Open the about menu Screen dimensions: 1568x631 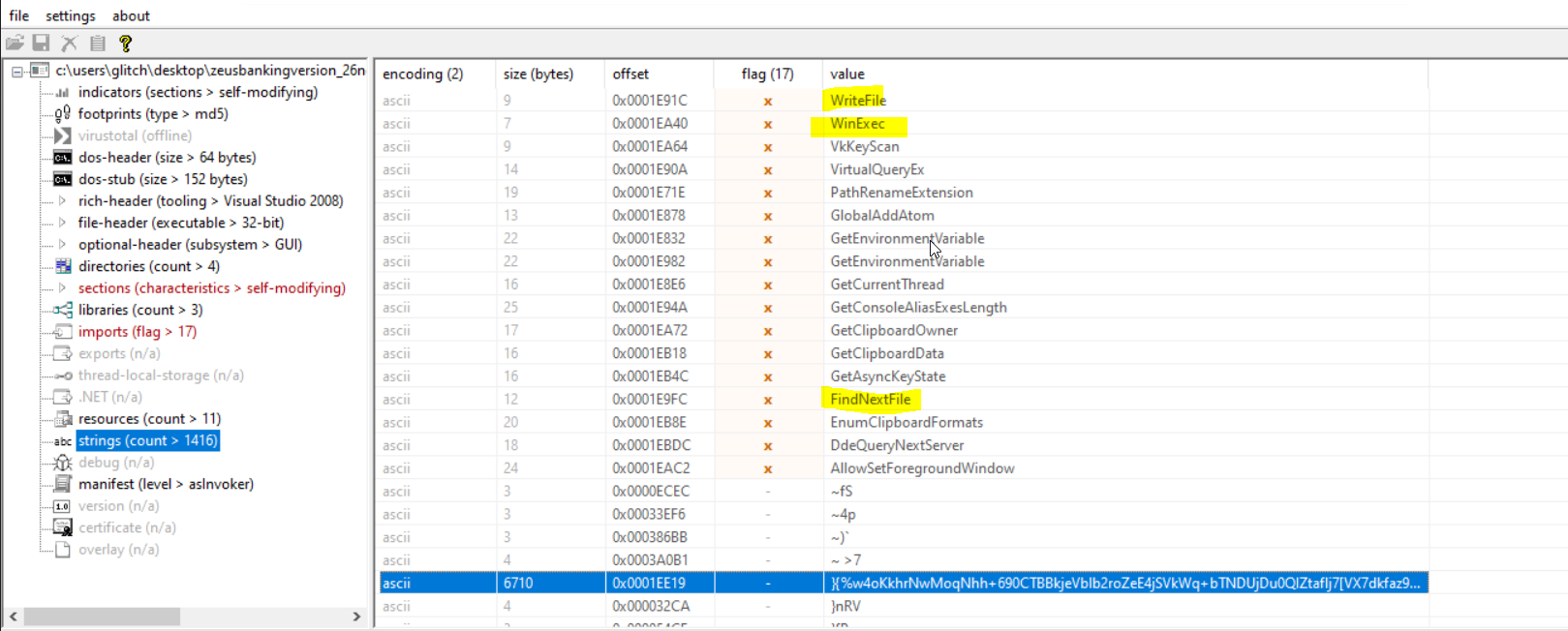[131, 15]
